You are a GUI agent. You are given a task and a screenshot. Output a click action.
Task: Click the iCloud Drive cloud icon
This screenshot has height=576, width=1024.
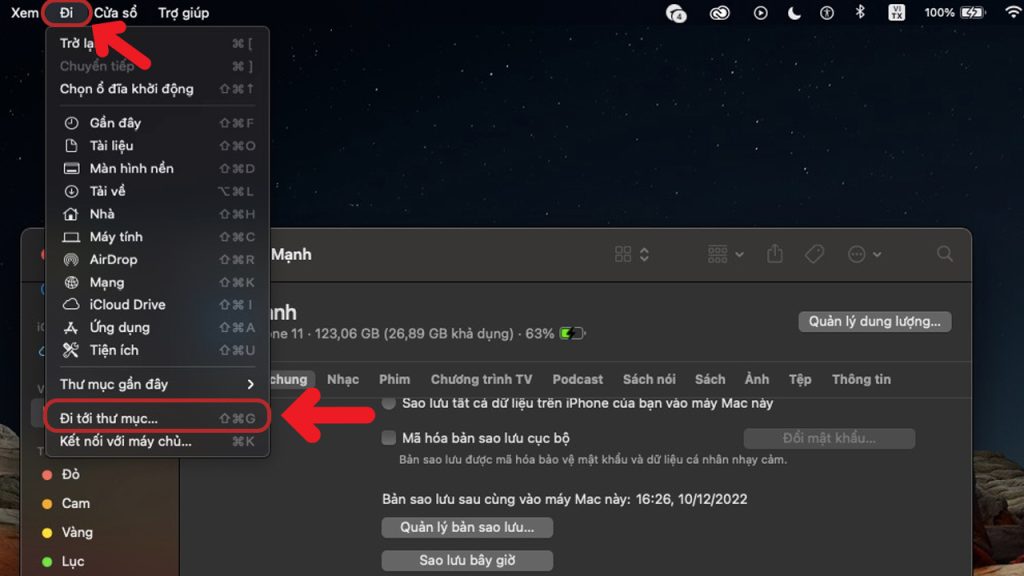pyautogui.click(x=71, y=305)
